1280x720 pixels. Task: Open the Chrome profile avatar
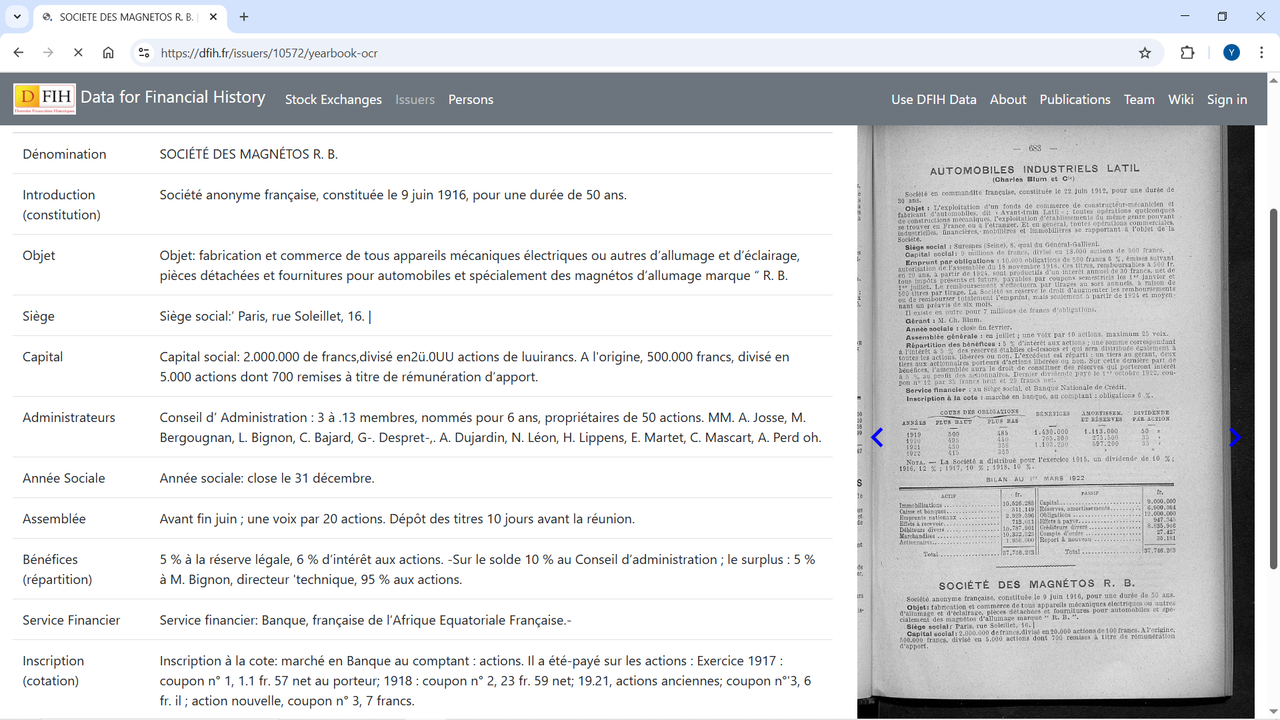point(1231,53)
